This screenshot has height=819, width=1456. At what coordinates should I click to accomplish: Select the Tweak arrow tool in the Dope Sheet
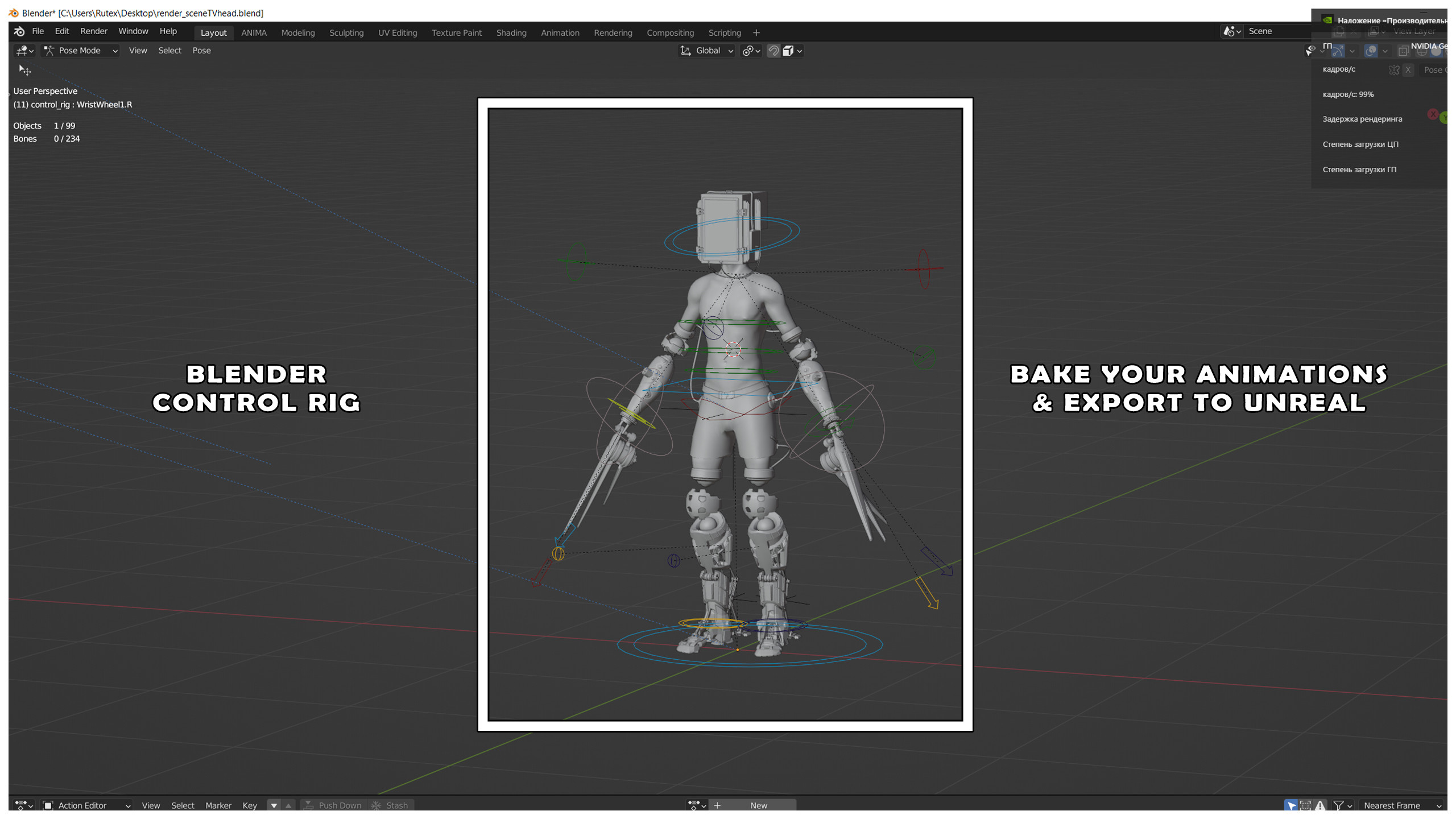[x=1292, y=805]
